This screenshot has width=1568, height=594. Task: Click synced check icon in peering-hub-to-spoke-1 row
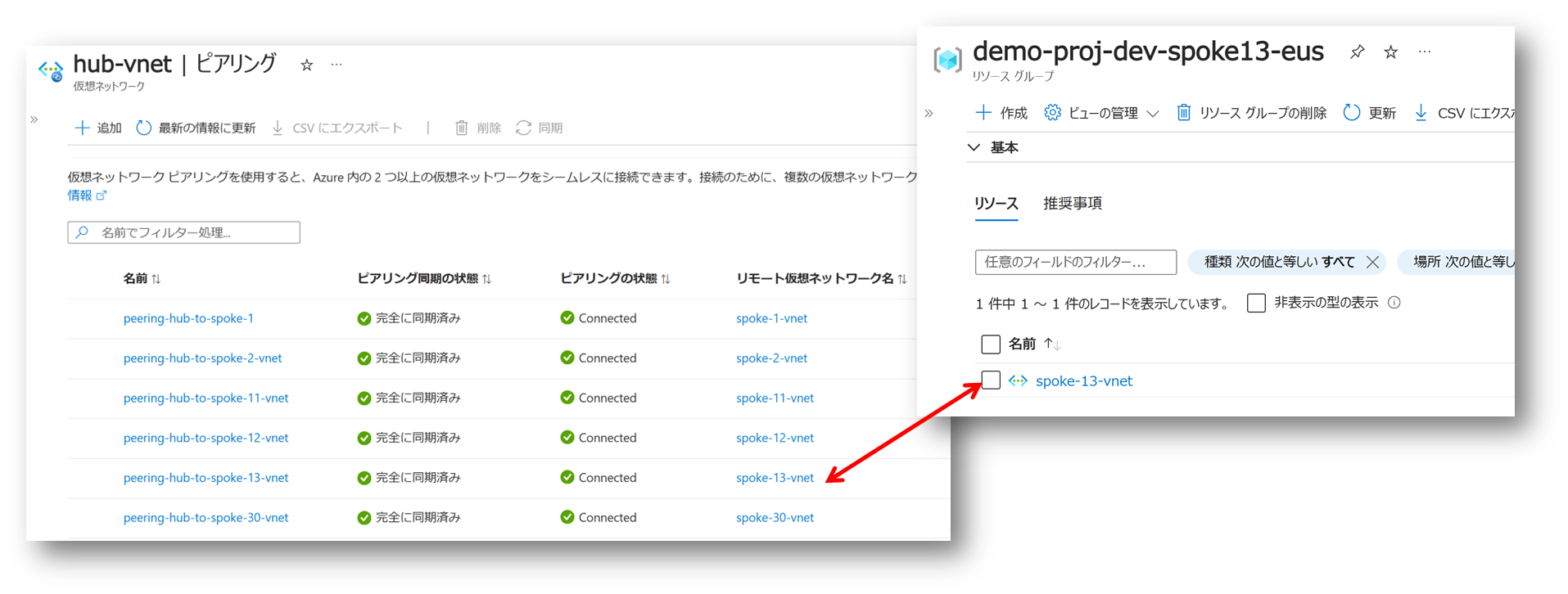click(364, 318)
